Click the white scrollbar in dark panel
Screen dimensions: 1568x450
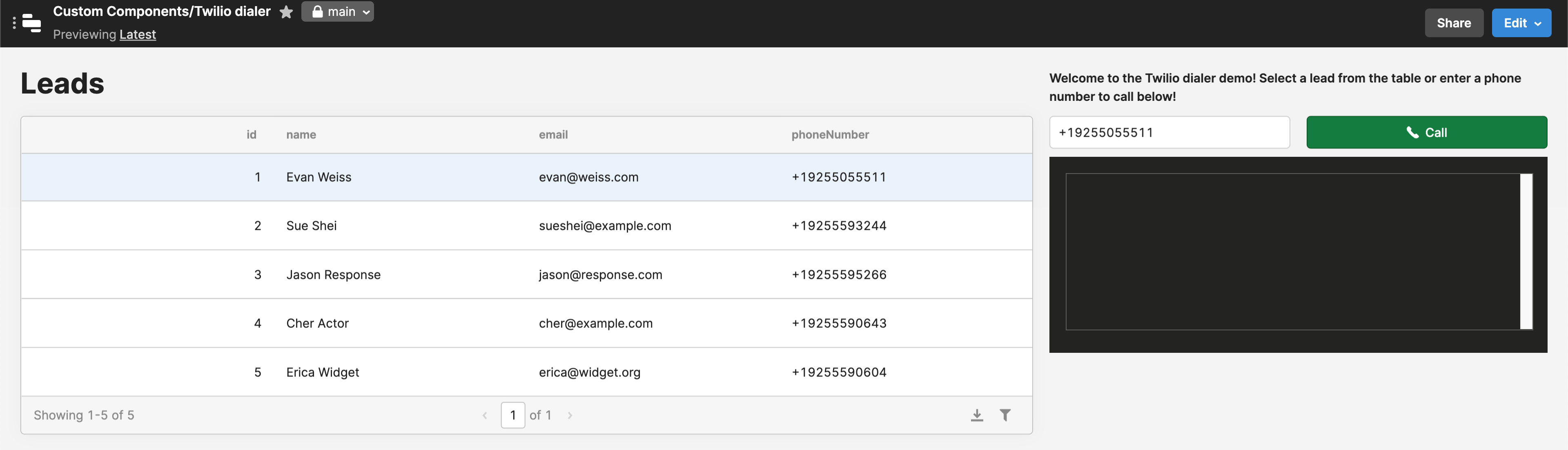coord(1526,252)
